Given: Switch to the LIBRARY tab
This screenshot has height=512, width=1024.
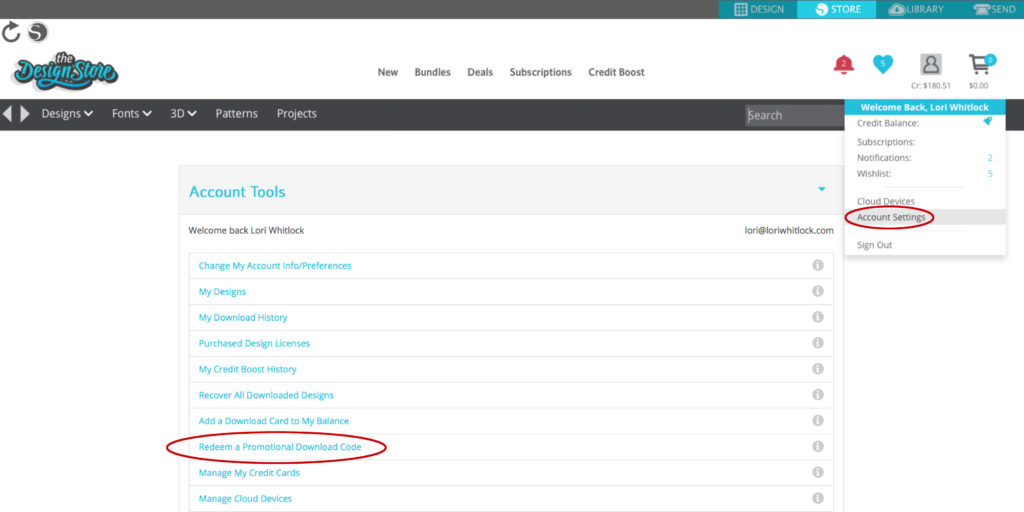Looking at the screenshot, I should click(x=916, y=9).
